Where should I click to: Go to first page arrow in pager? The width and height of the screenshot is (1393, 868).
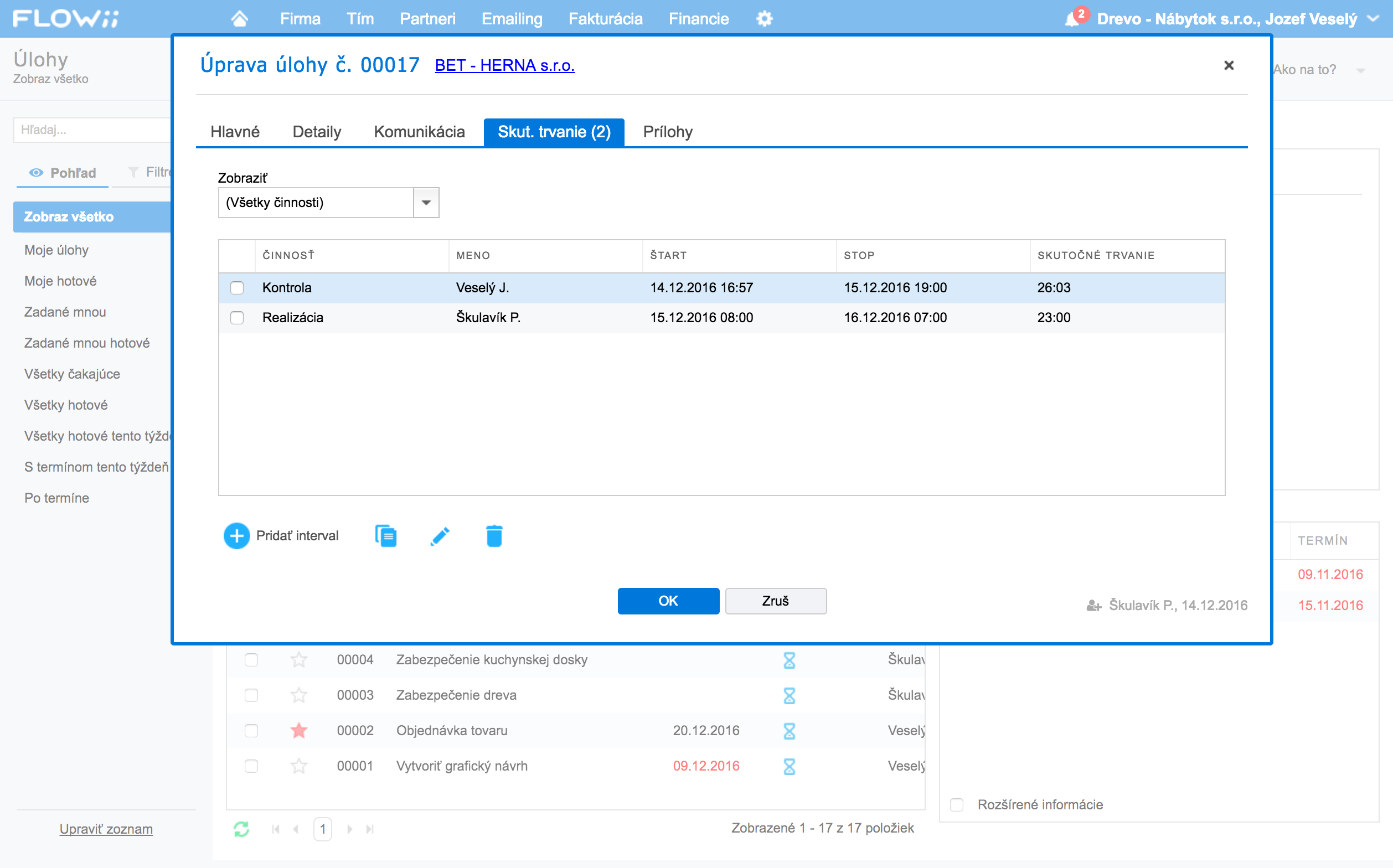tap(276, 829)
